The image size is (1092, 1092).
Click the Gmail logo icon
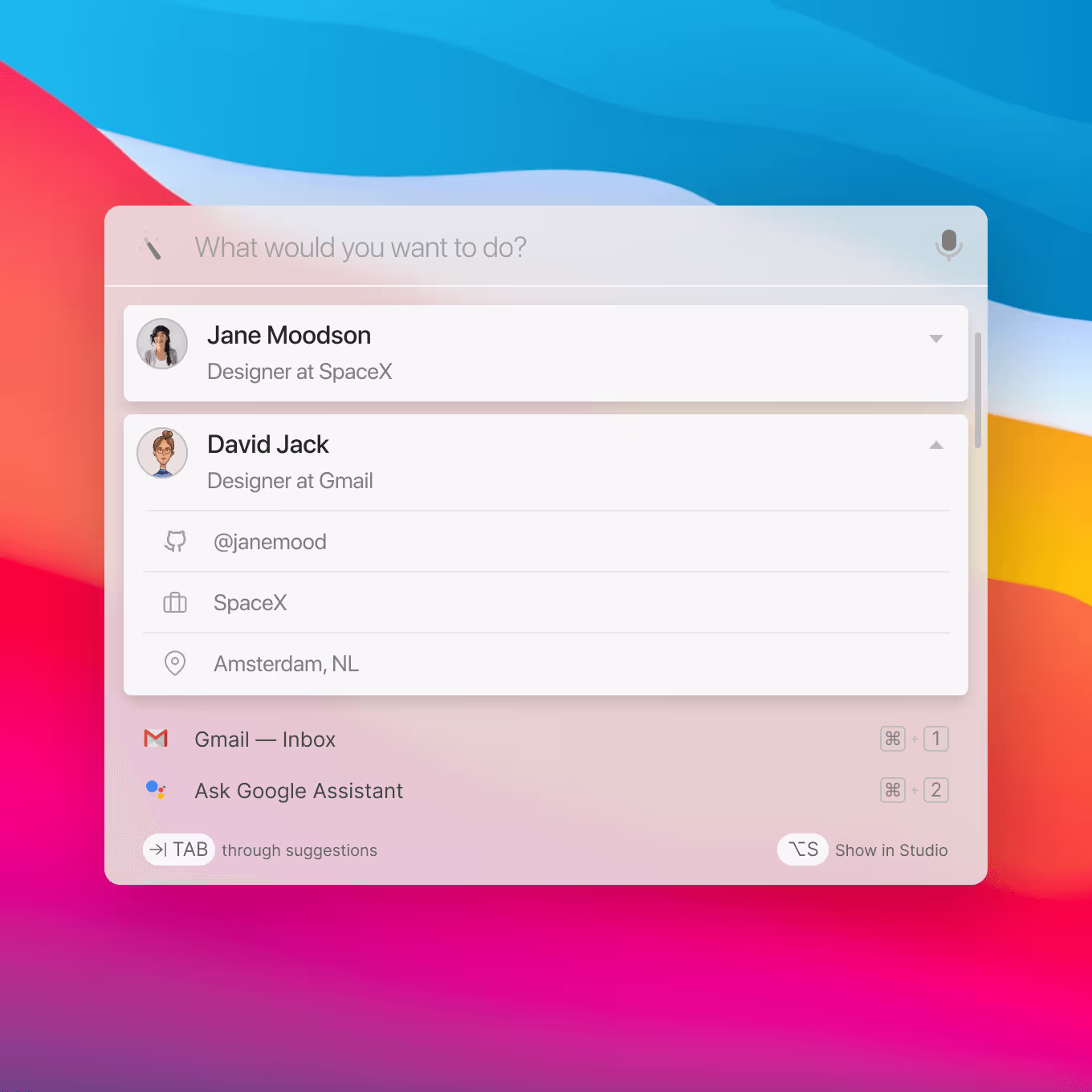[x=156, y=739]
